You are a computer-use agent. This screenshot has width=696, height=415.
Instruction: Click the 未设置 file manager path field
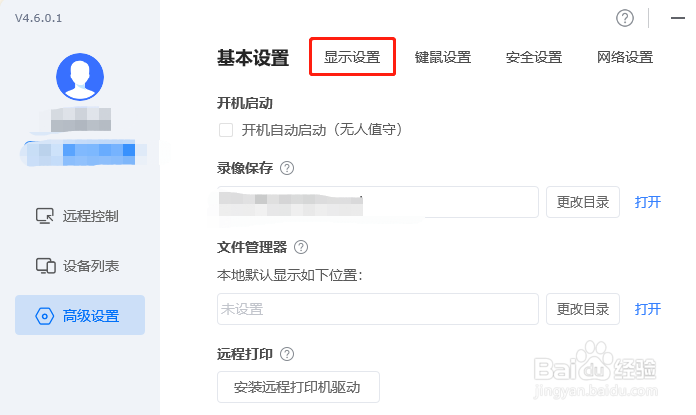(x=378, y=309)
